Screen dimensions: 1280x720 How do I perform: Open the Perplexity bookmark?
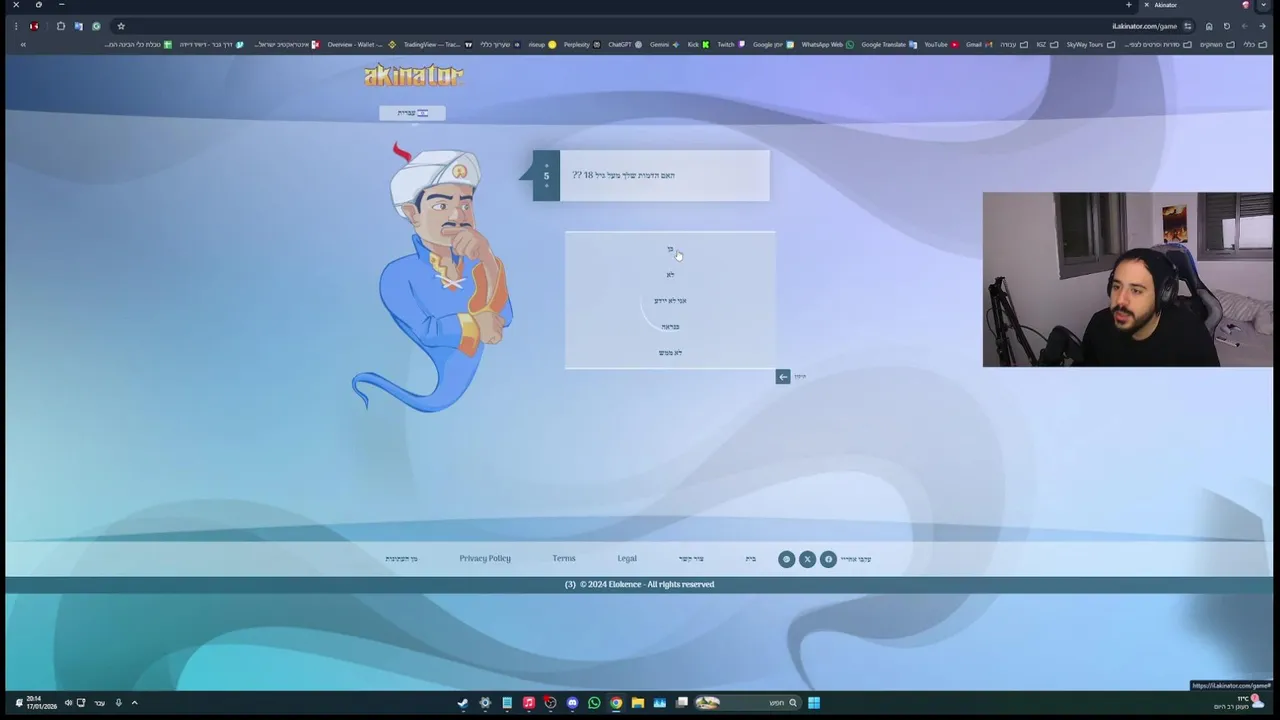point(582,44)
